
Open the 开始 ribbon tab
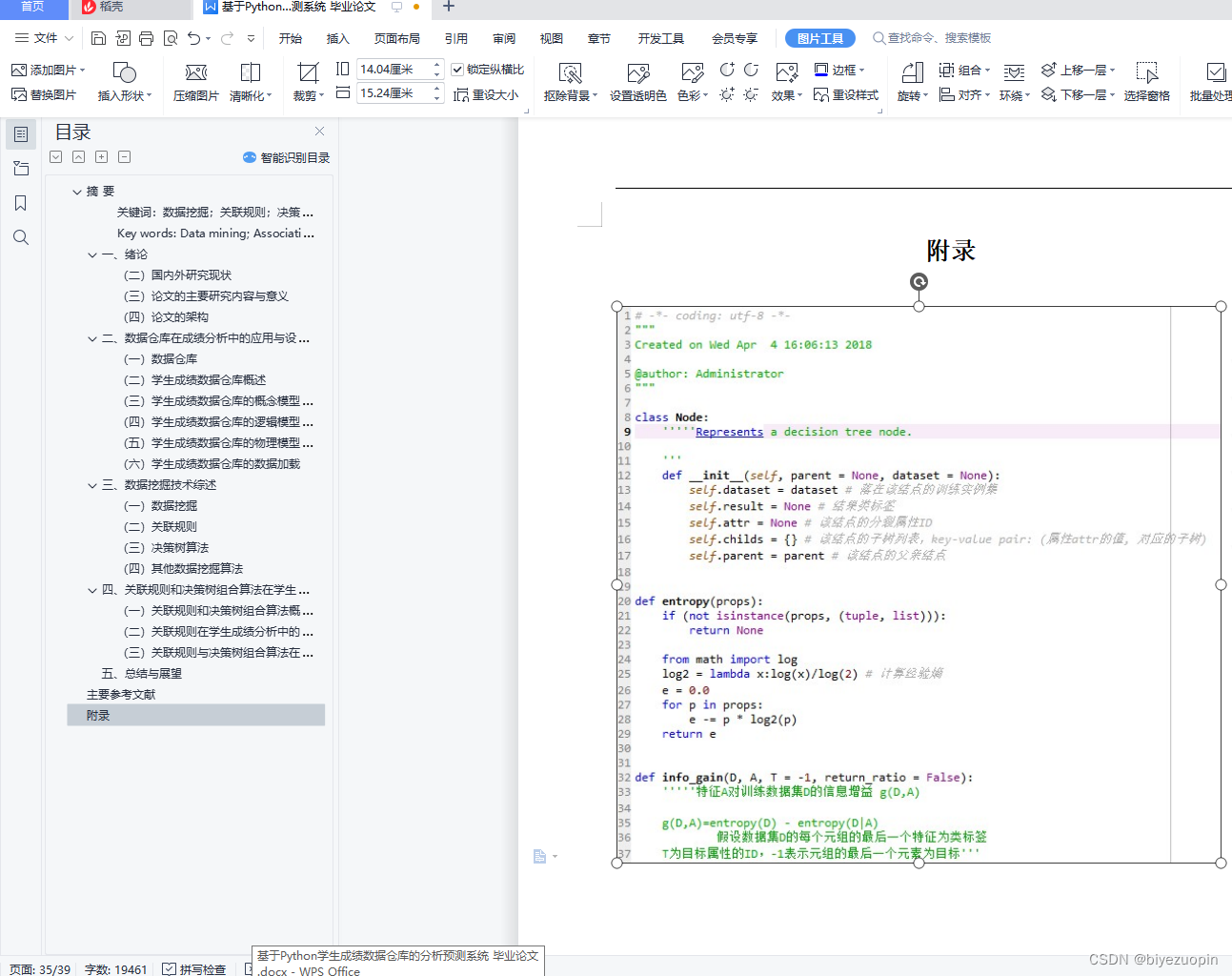(x=291, y=38)
